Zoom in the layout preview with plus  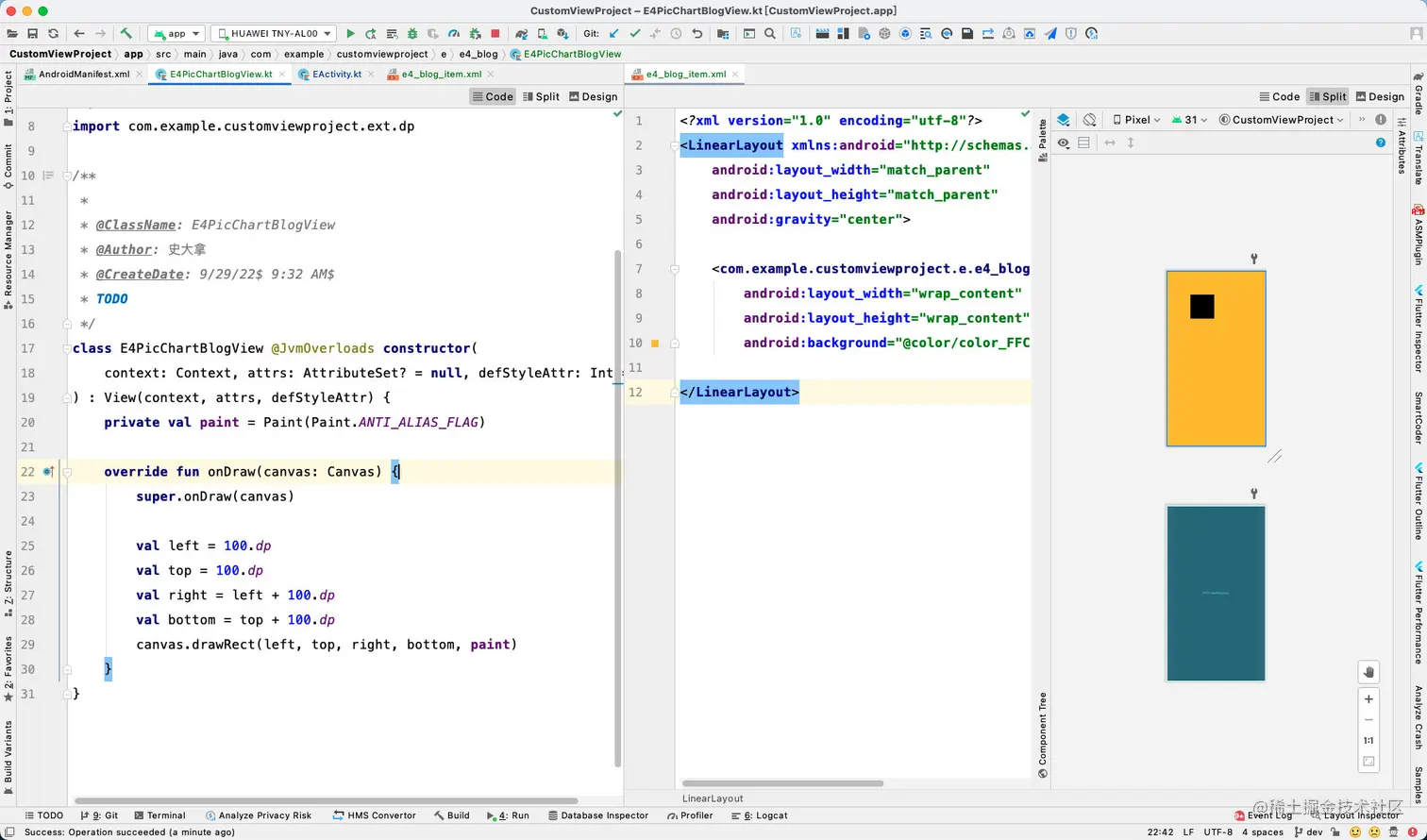[x=1368, y=699]
